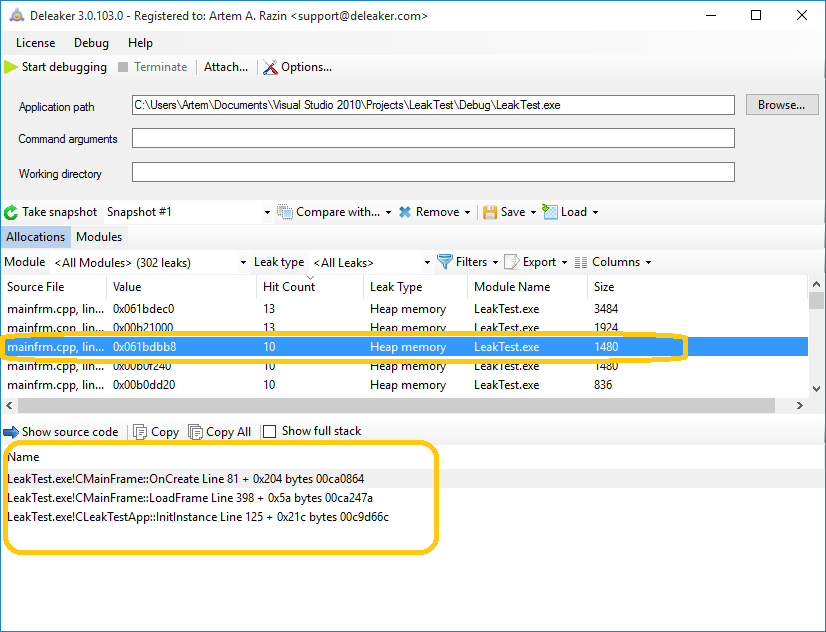Click the Command arguments input field
Screen dimensions: 826x632
[x=433, y=138]
